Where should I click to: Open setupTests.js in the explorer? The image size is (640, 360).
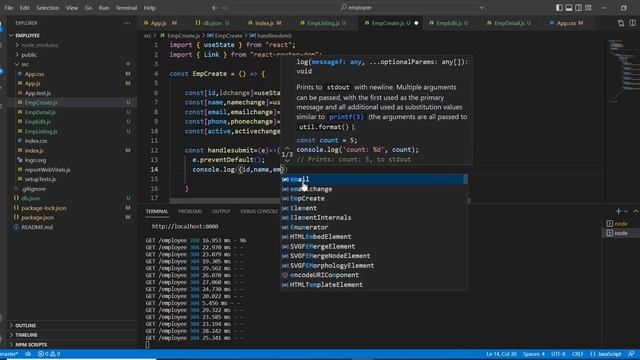coord(40,179)
